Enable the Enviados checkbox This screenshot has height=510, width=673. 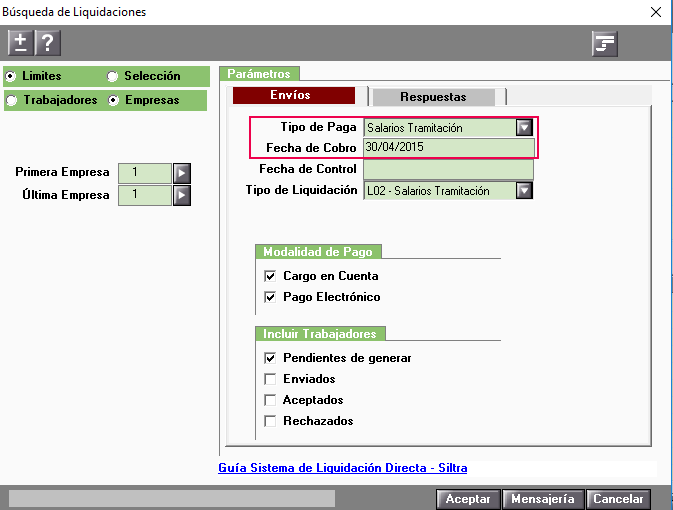click(270, 379)
